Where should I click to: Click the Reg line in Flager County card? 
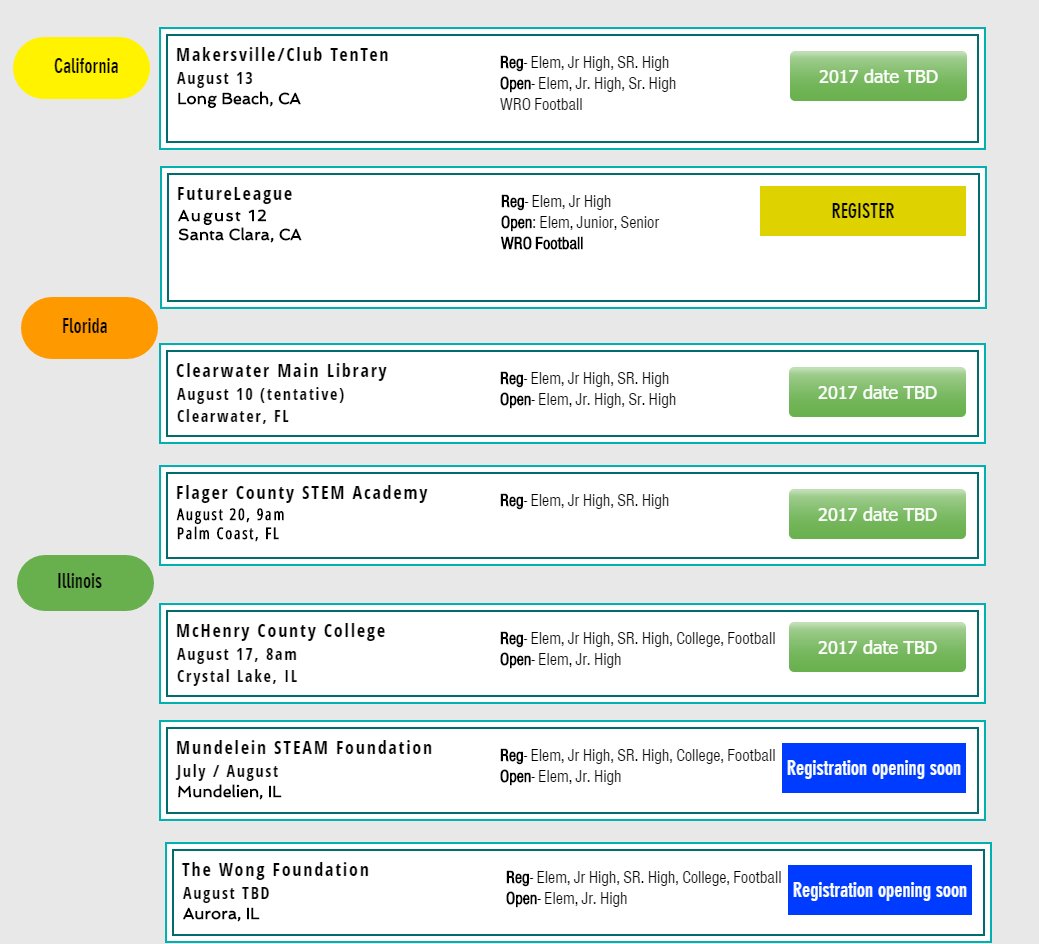click(x=584, y=501)
